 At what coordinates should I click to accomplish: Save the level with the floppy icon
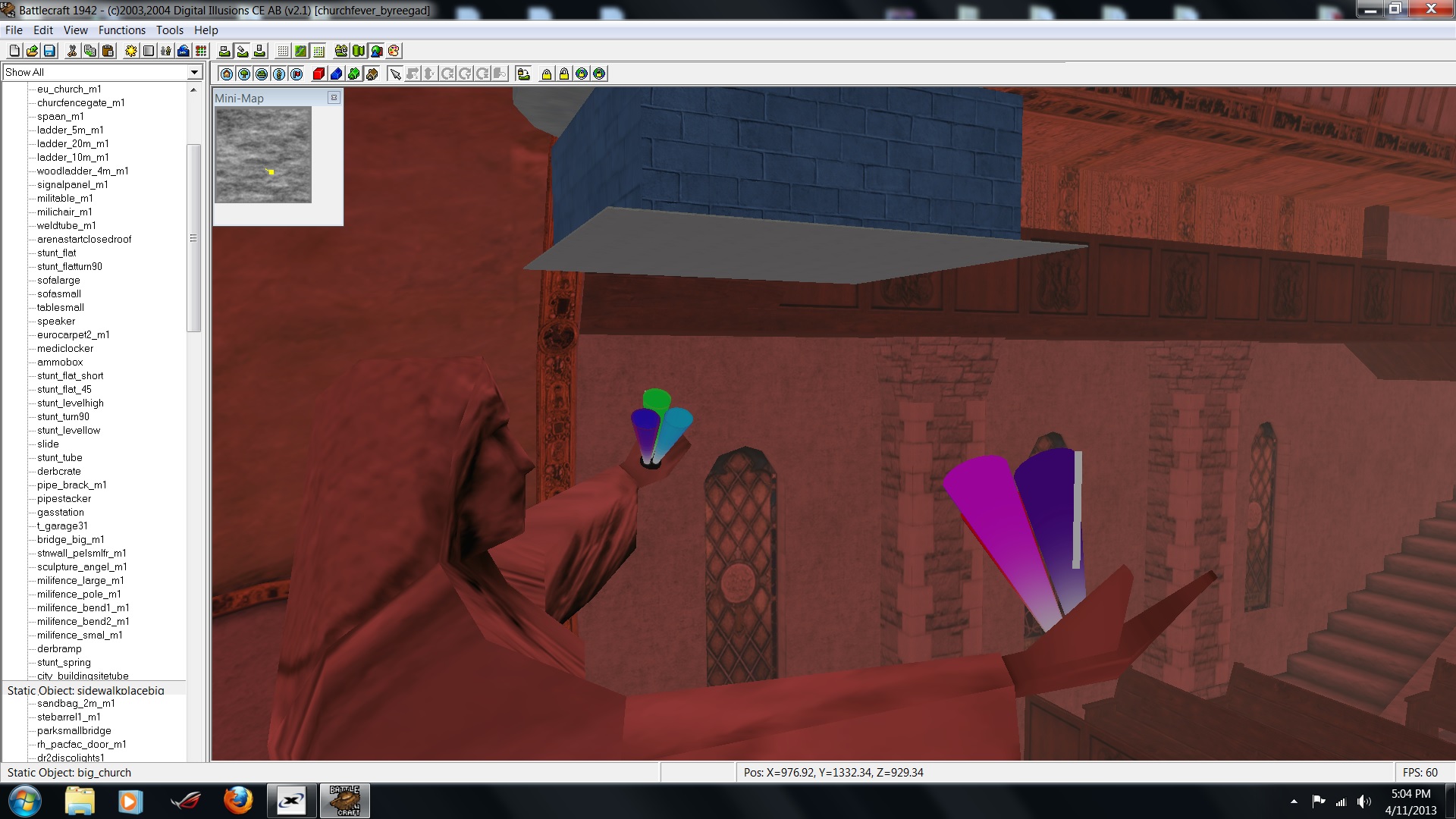pyautogui.click(x=49, y=51)
